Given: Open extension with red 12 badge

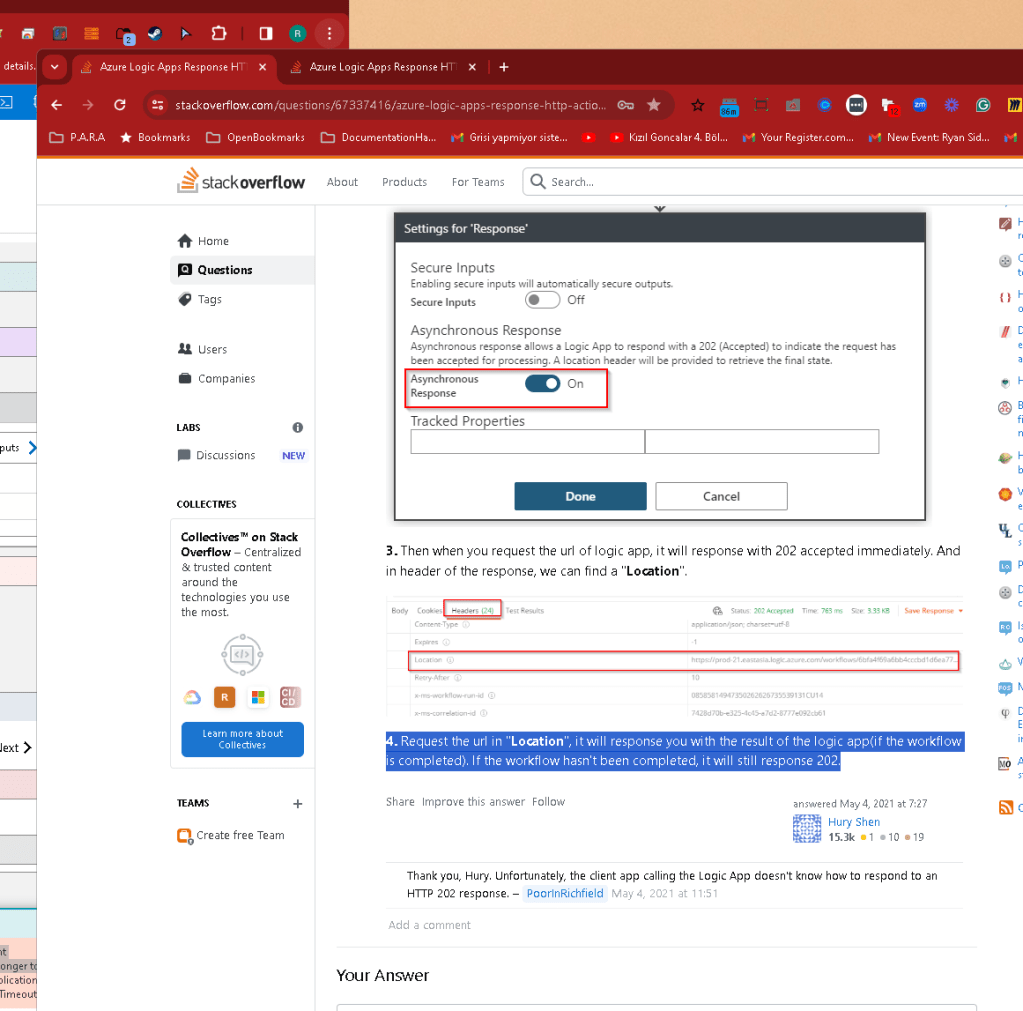Looking at the screenshot, I should 890,106.
